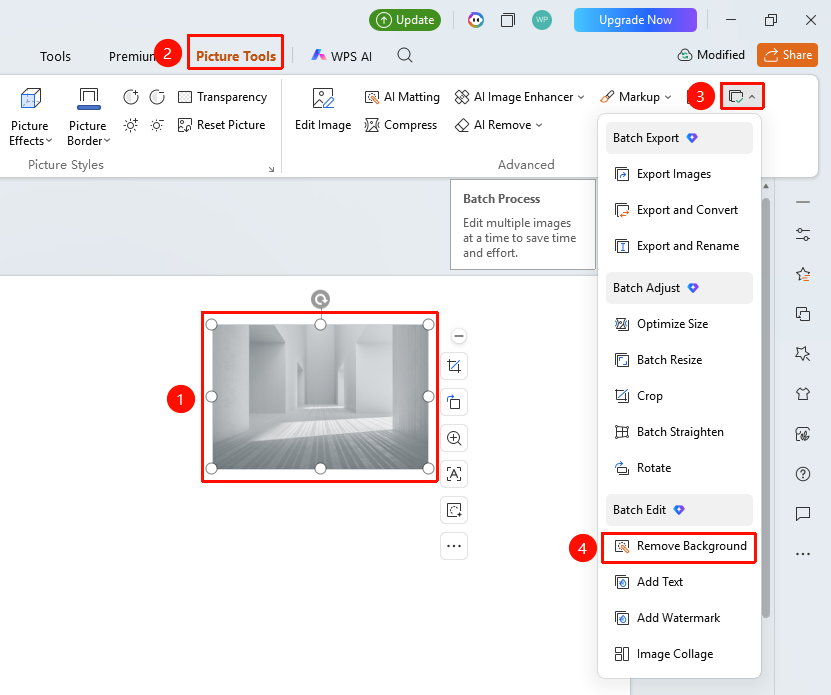Click the zoom-in magnifier beside image
The width and height of the screenshot is (831, 695).
[454, 438]
